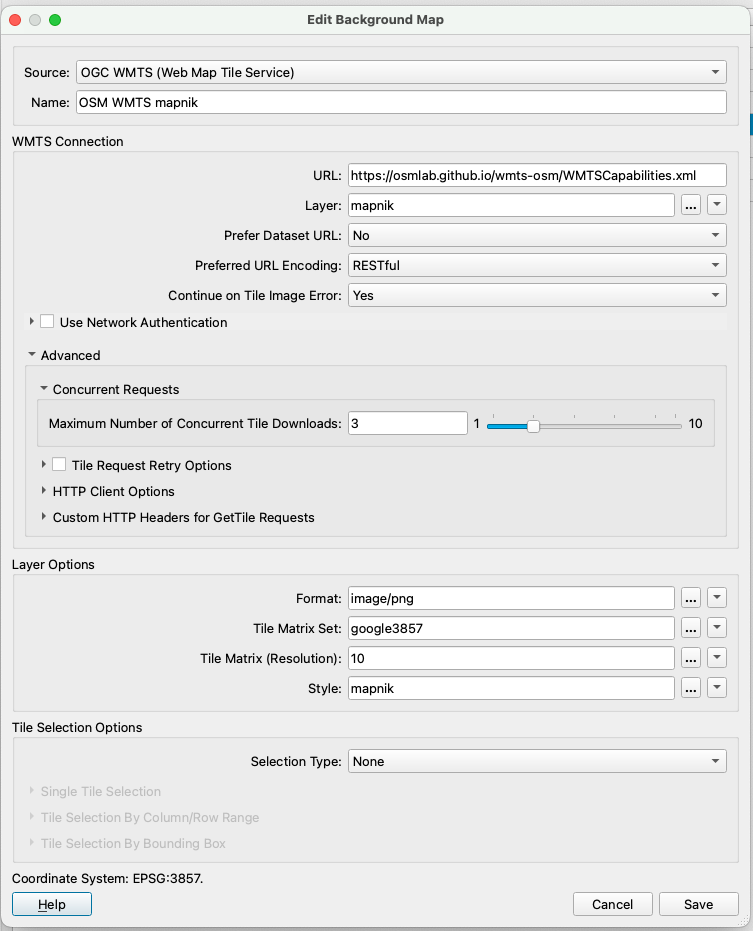Click the Format text field
753x931 pixels.
point(511,598)
